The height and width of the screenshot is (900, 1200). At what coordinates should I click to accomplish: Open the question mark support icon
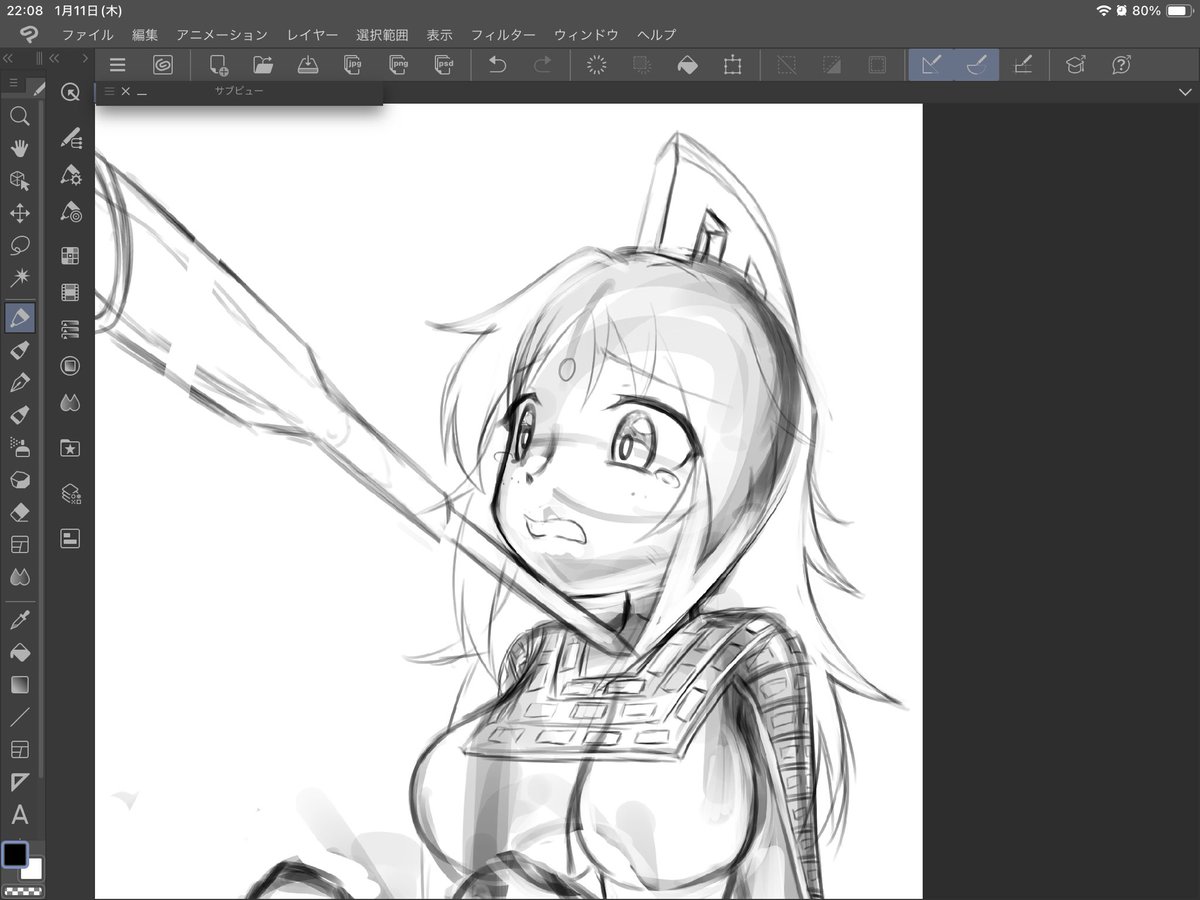[1121, 66]
